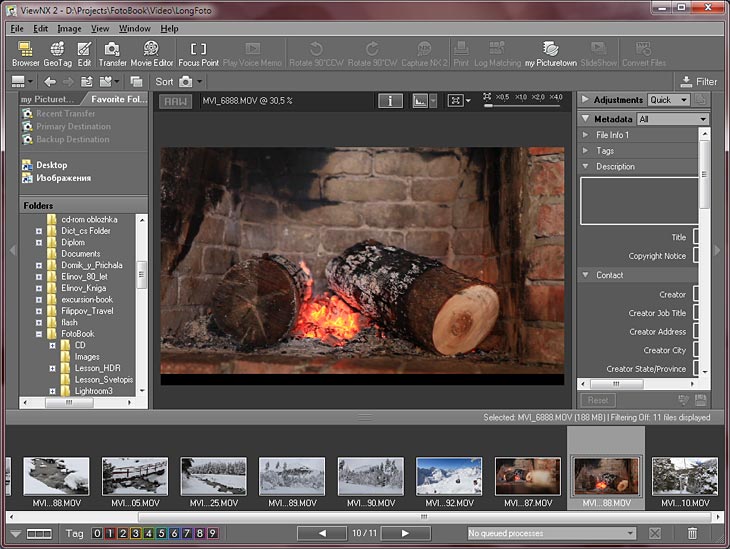Apply tag number 4

click(x=149, y=533)
